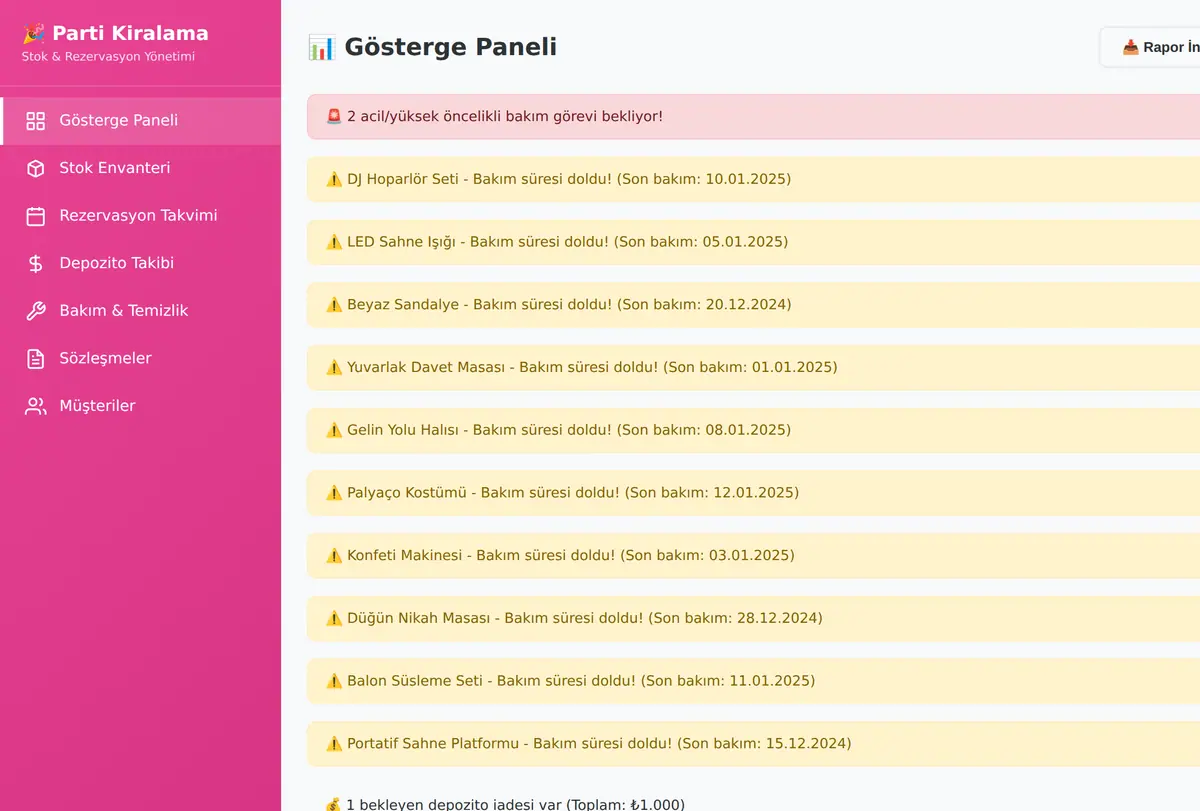Select the Beyaz Sandalye maintenance warning text
1200x811 pixels.
(569, 304)
